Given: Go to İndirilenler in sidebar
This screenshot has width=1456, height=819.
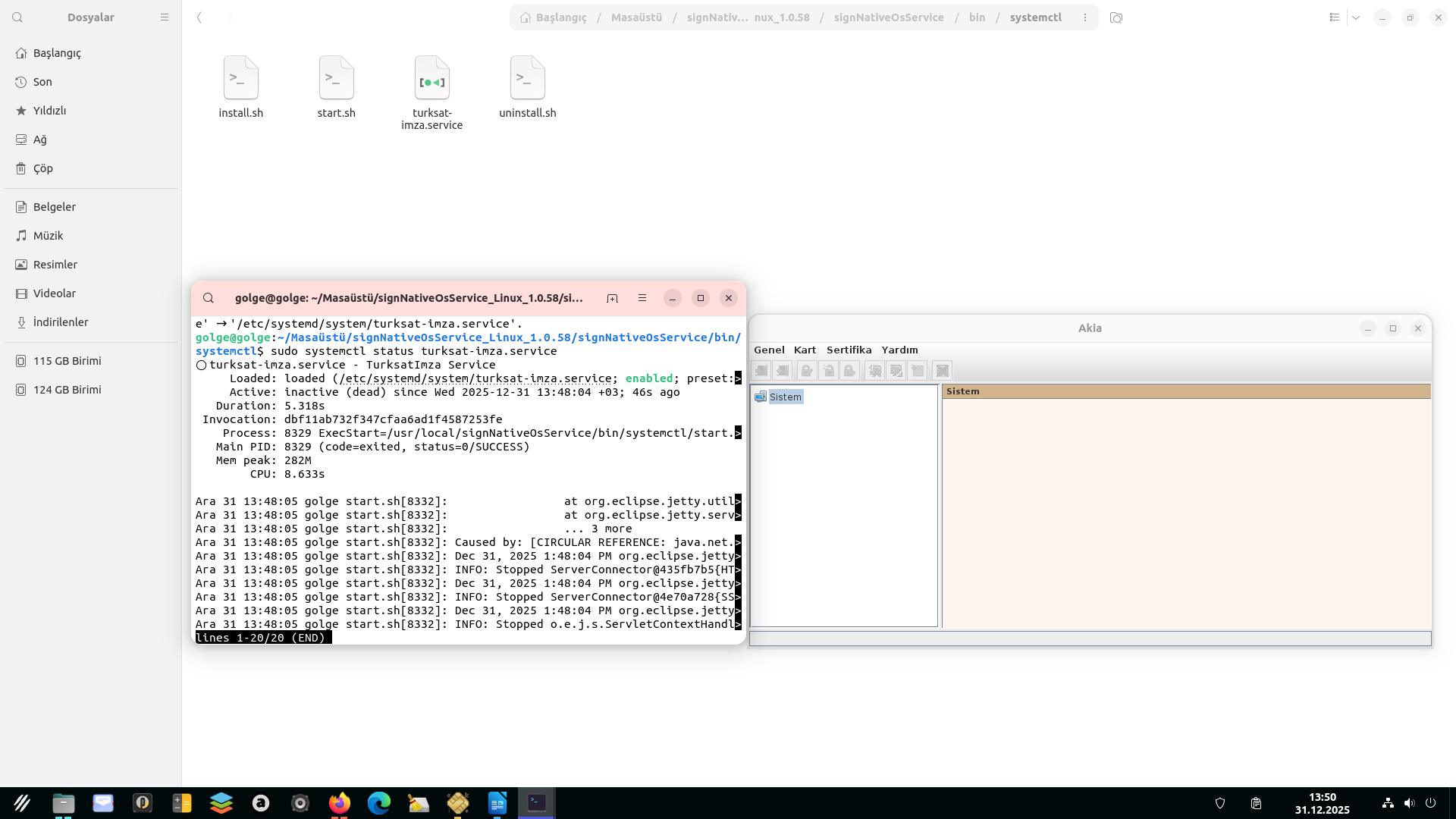Looking at the screenshot, I should [x=61, y=322].
